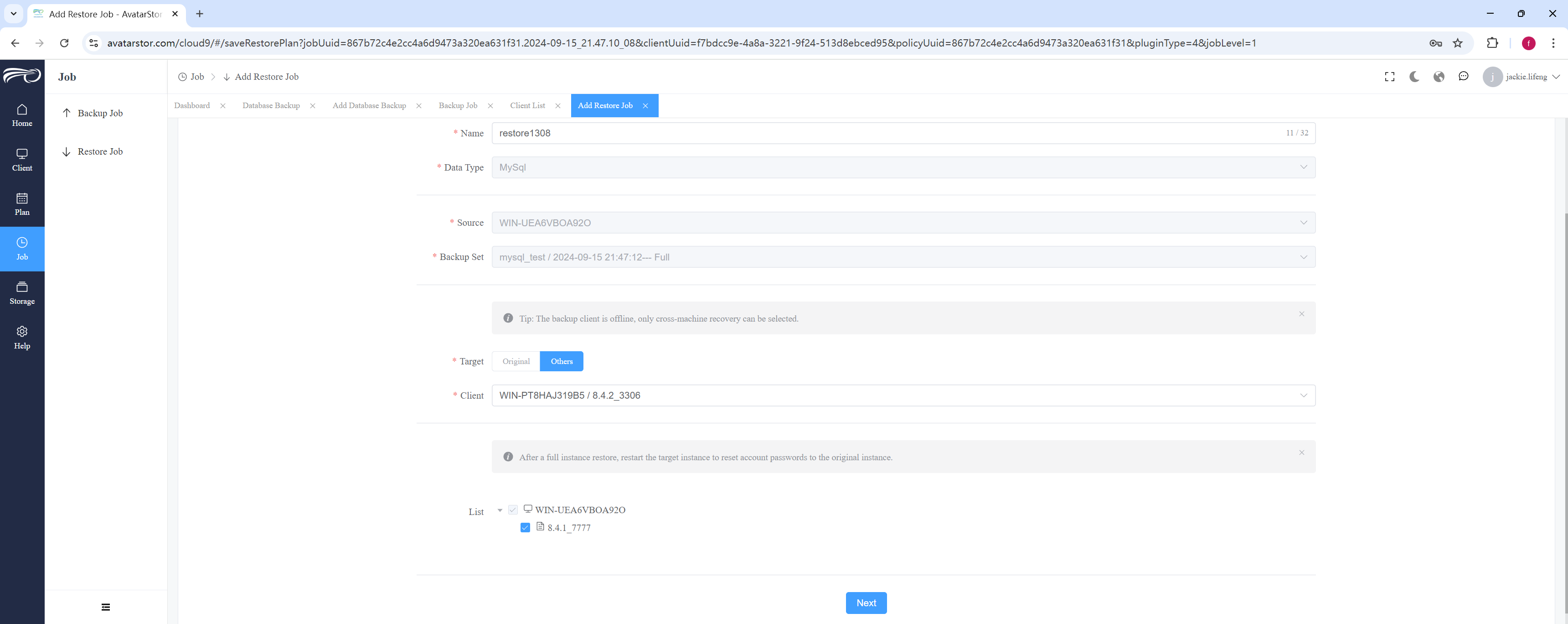The width and height of the screenshot is (1568, 624).
Task: Open the chat message icon in header
Action: (1463, 77)
